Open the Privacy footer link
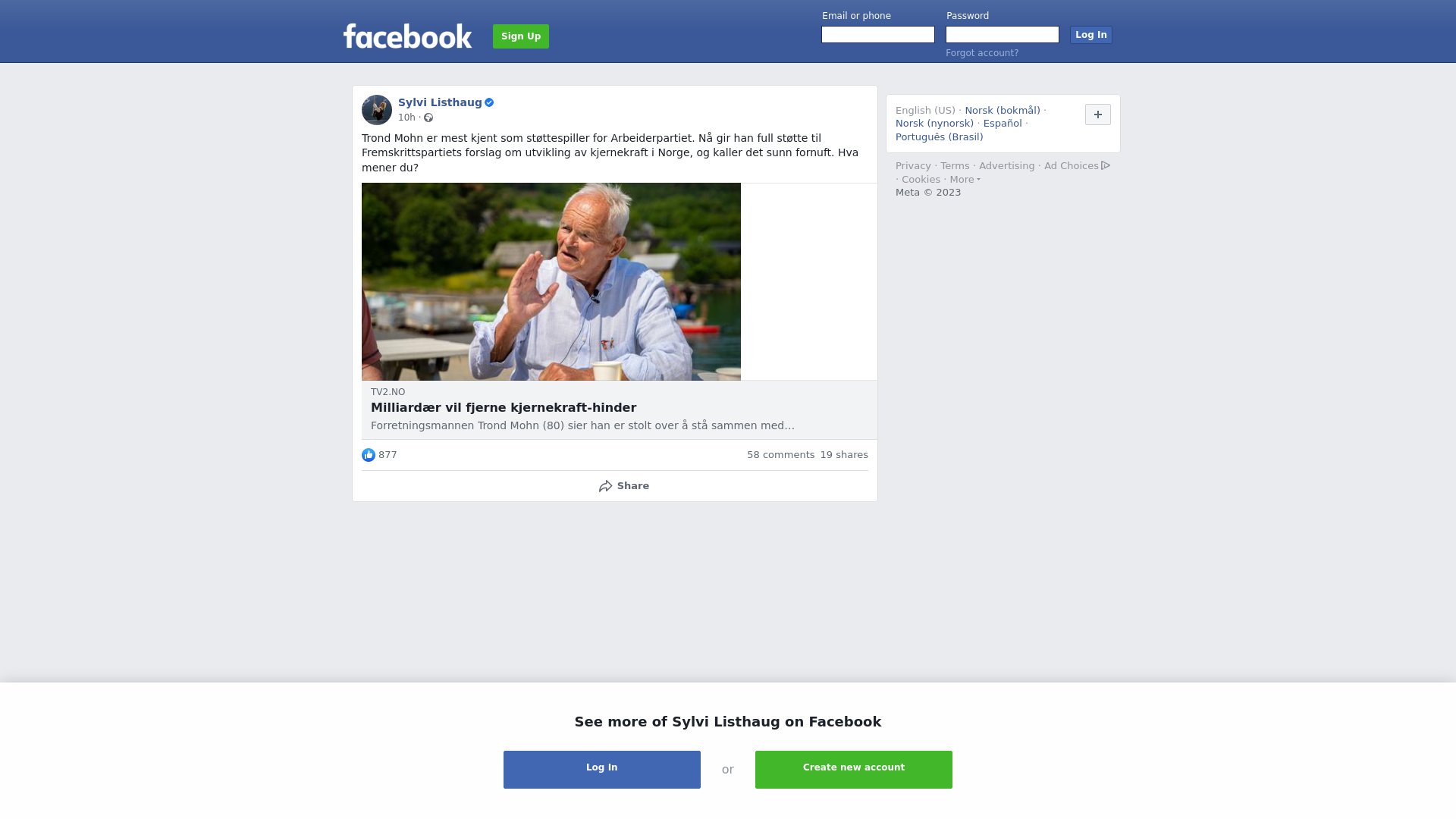 tap(913, 166)
